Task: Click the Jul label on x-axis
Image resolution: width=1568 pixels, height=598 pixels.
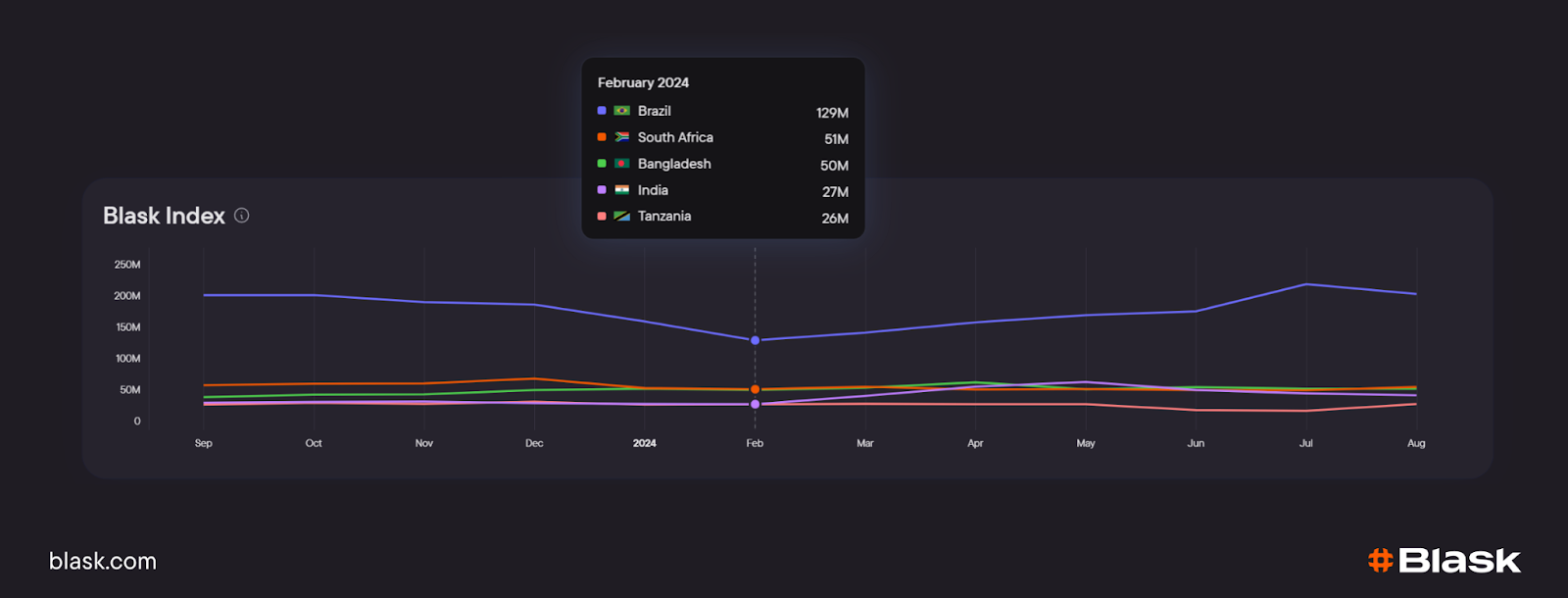Action: point(1305,443)
